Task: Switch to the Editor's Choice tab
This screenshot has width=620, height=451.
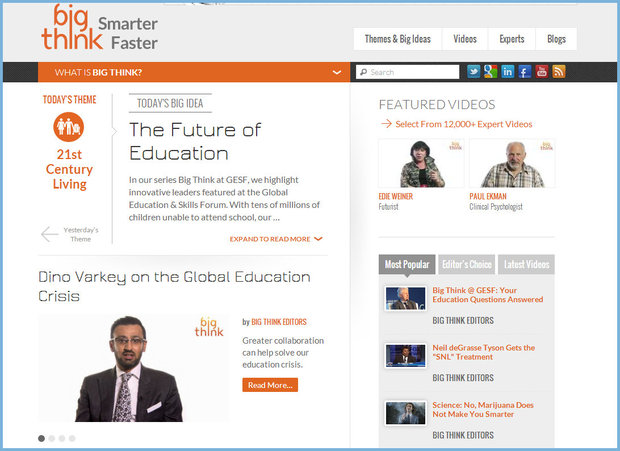Action: click(x=466, y=265)
